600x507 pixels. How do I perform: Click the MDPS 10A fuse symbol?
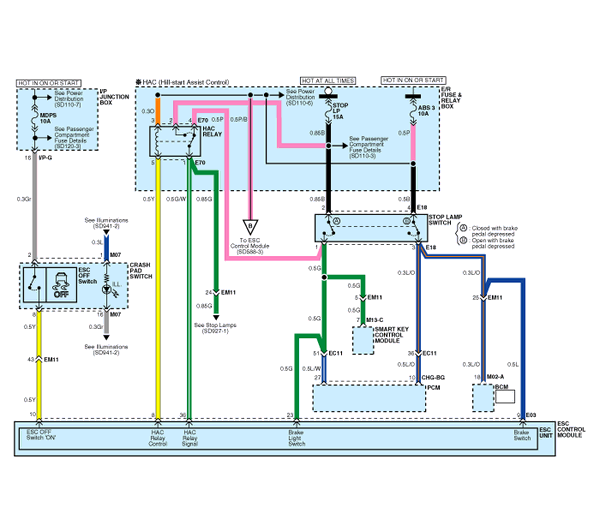pyautogui.click(x=35, y=118)
